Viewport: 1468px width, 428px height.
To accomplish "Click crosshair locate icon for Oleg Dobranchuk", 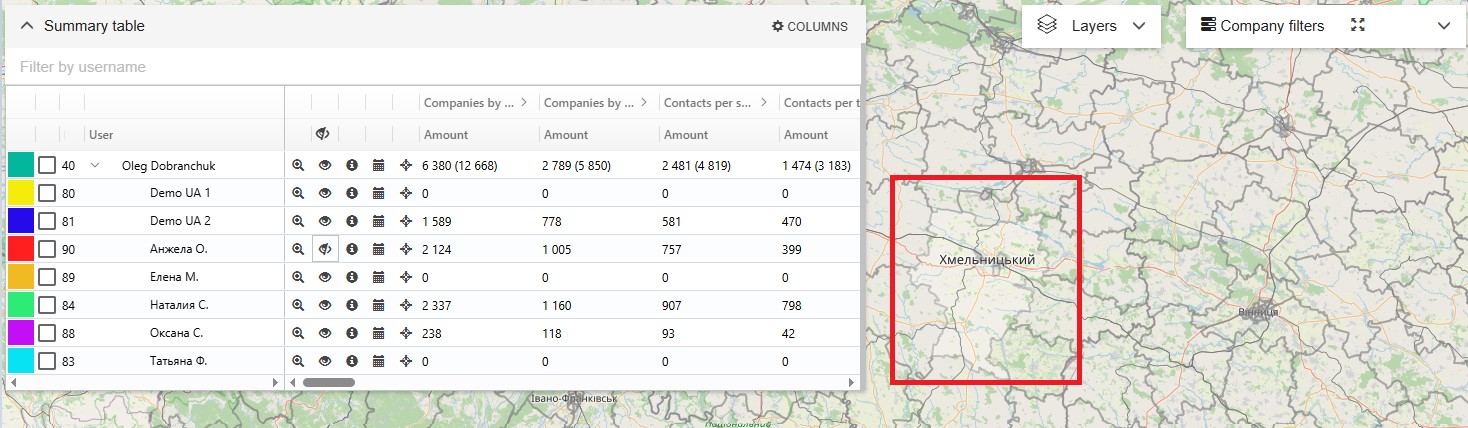I will pos(406,165).
